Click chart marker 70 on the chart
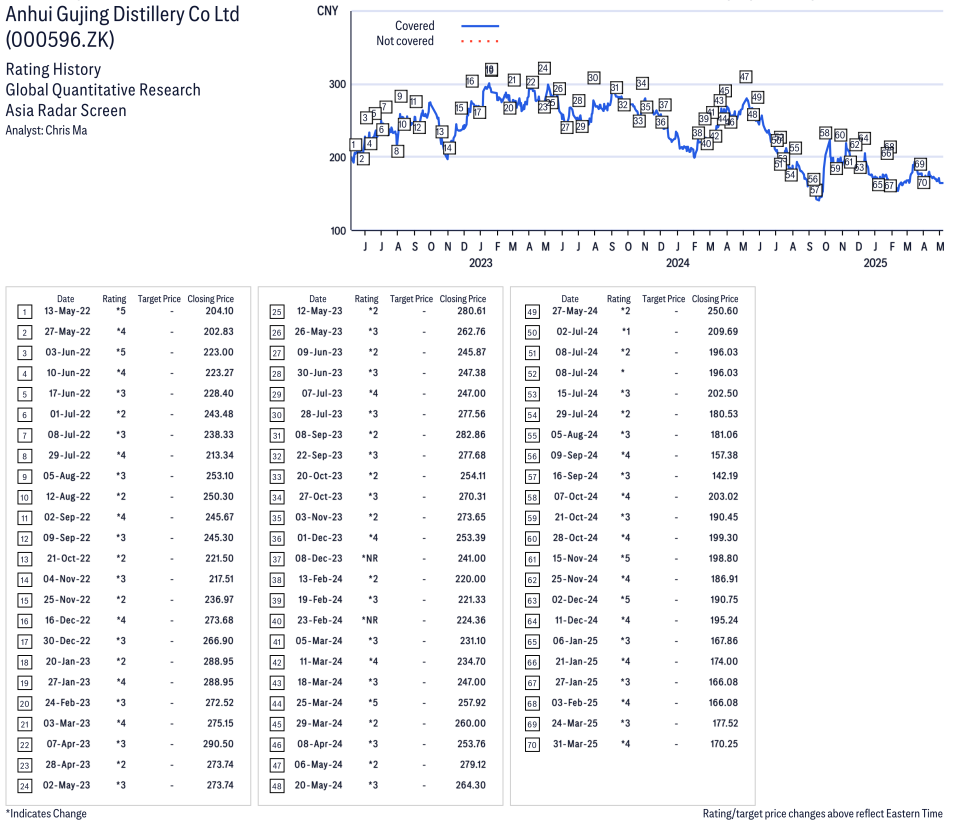This screenshot has width=954, height=820. tap(923, 182)
